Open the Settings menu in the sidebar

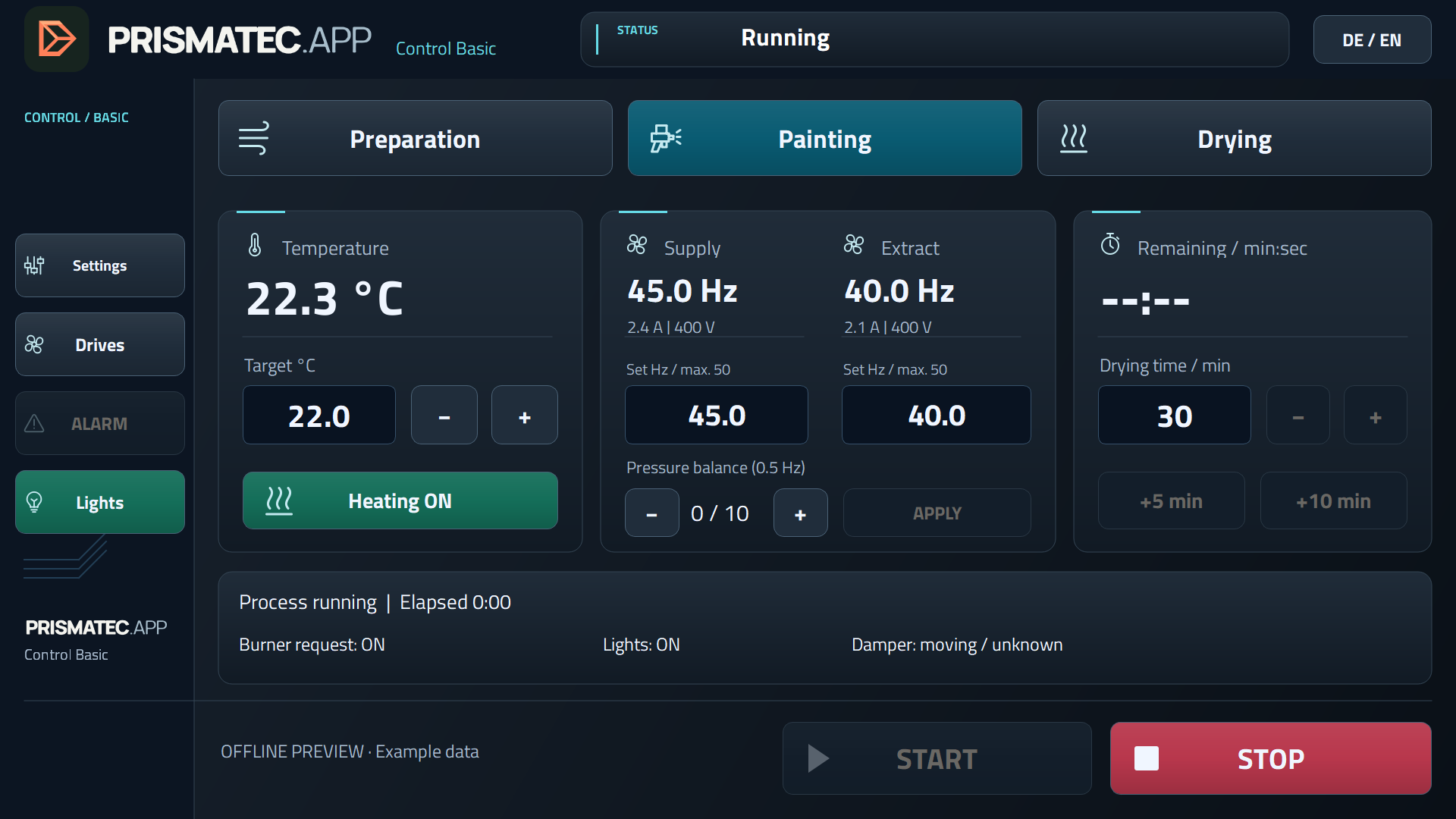(100, 265)
